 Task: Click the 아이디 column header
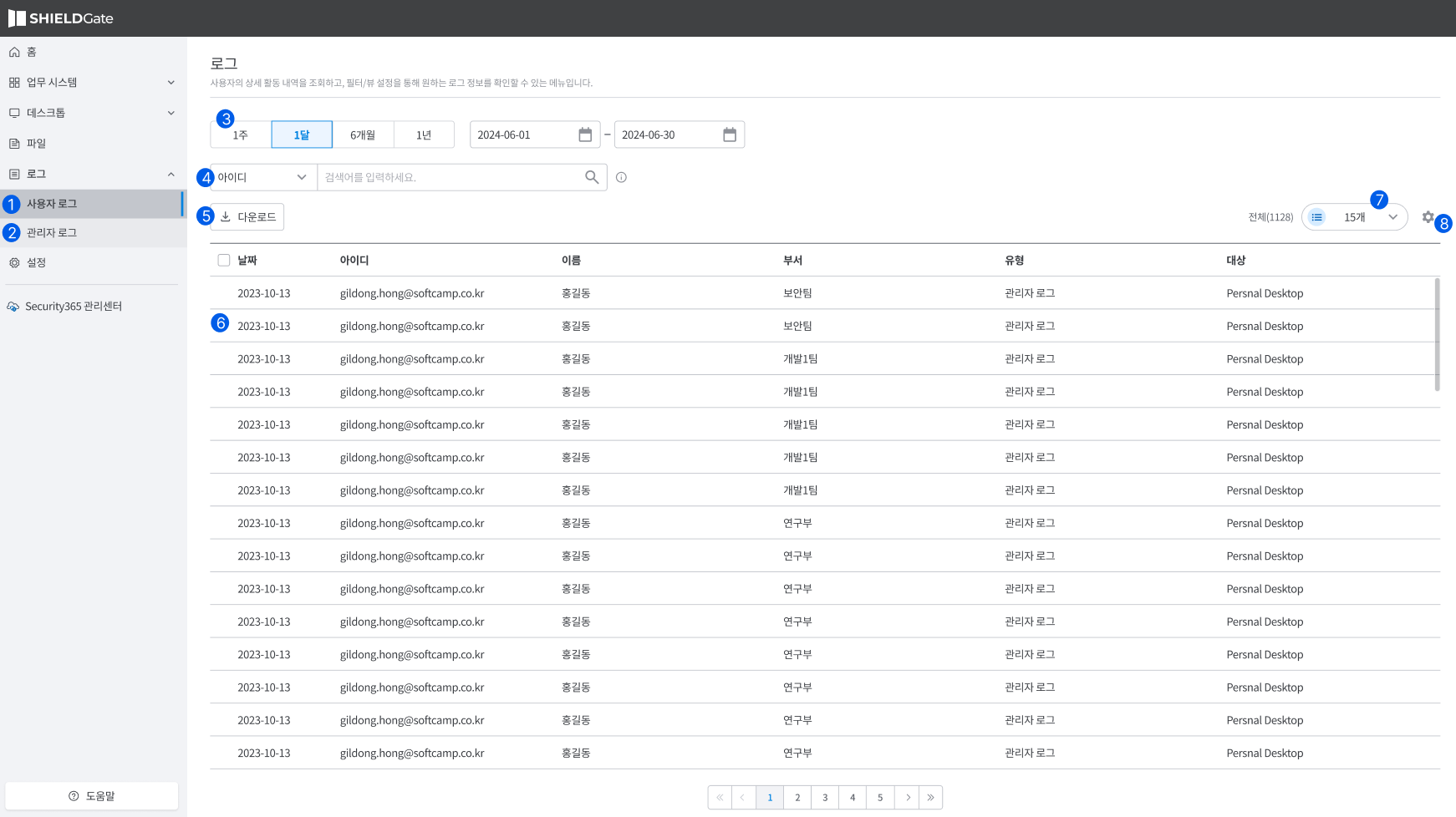tap(354, 261)
